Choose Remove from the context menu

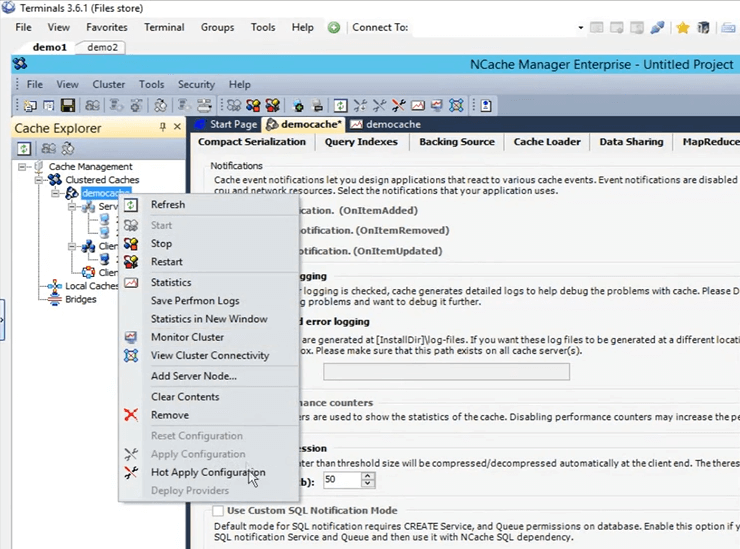tap(208, 415)
